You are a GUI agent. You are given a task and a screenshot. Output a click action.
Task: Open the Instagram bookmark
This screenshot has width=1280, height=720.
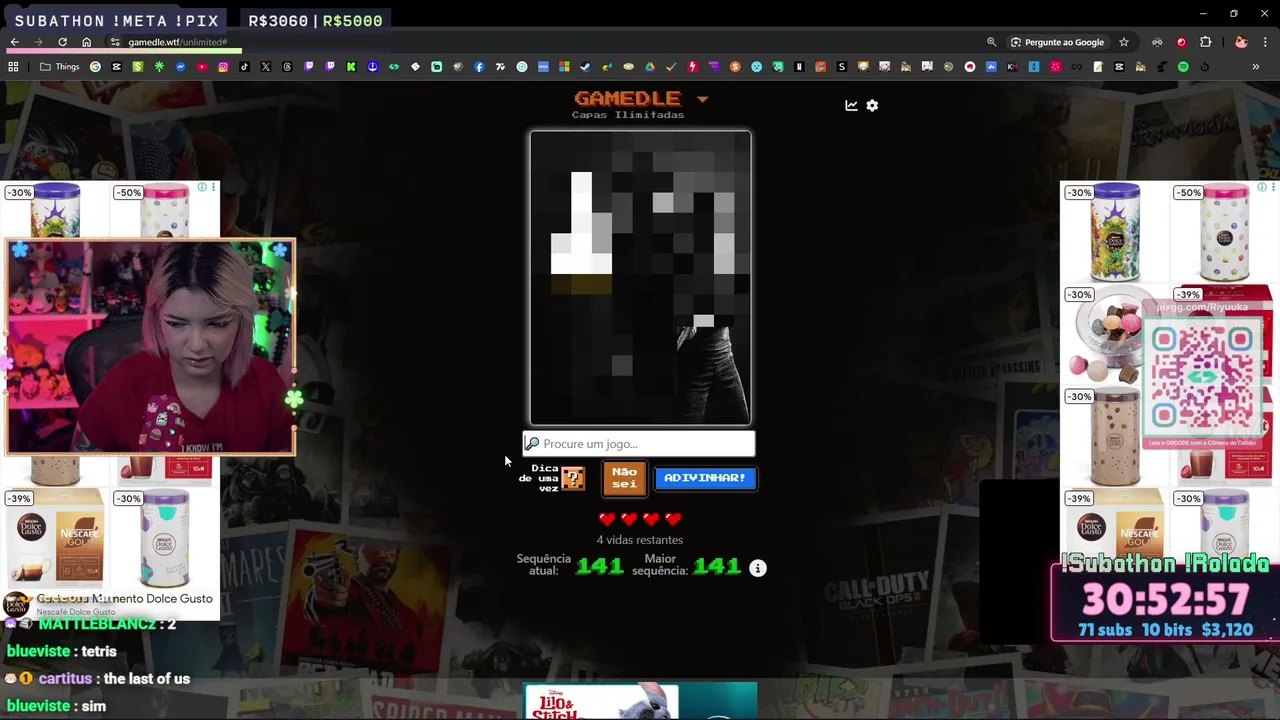coord(223,67)
